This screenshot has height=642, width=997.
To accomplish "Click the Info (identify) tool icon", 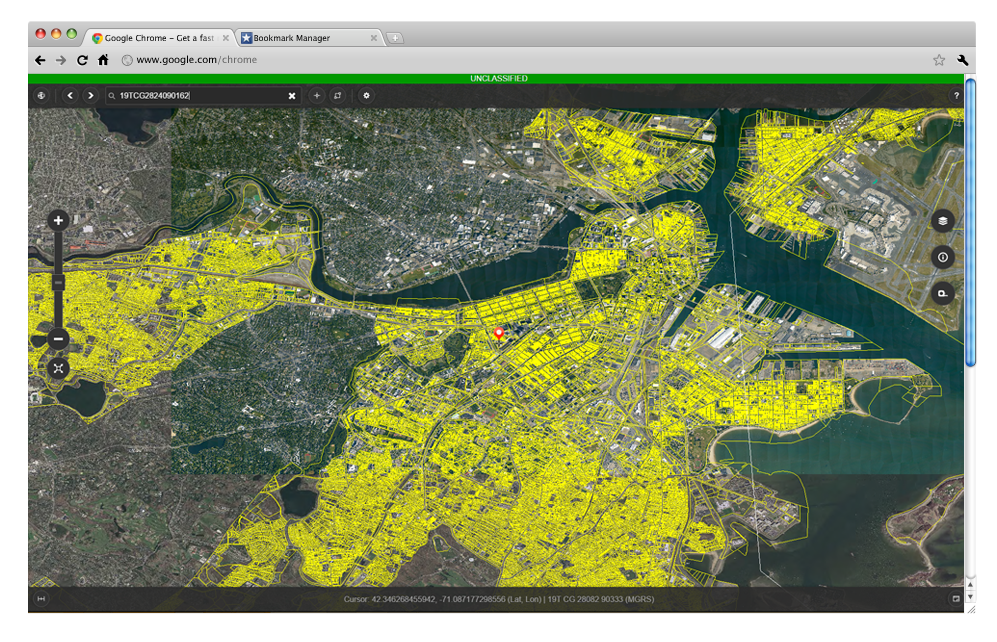I will (x=941, y=256).
